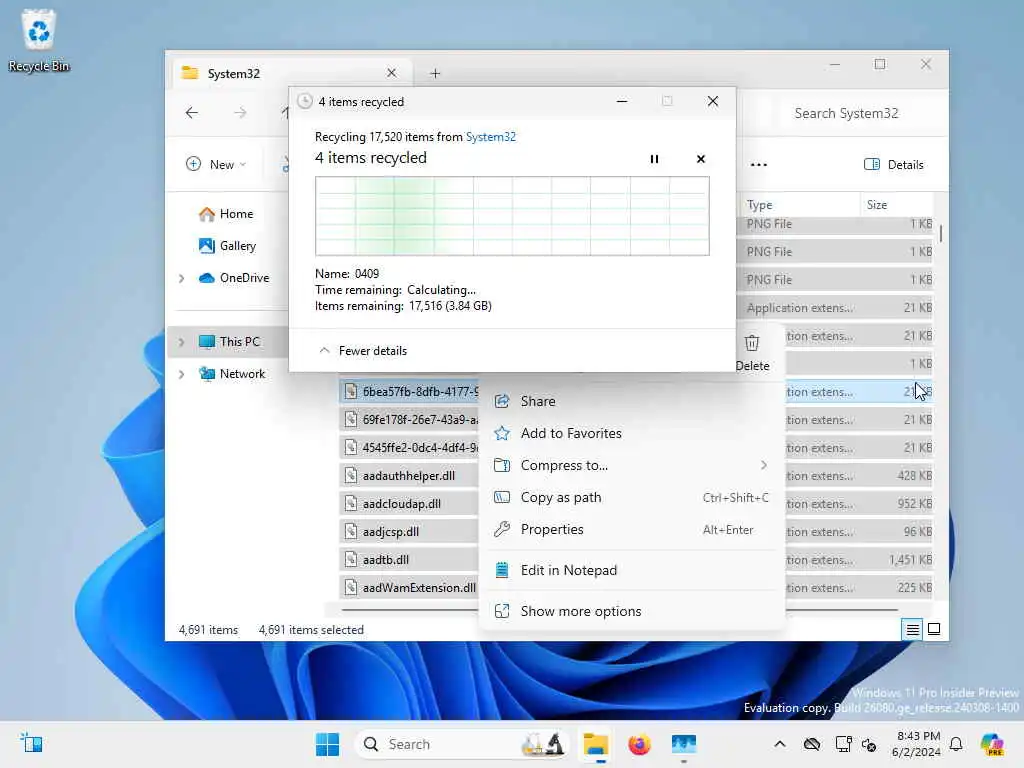The image size is (1024, 768).
Task: Click the 1,451 KB size cell
Action: [910, 560]
